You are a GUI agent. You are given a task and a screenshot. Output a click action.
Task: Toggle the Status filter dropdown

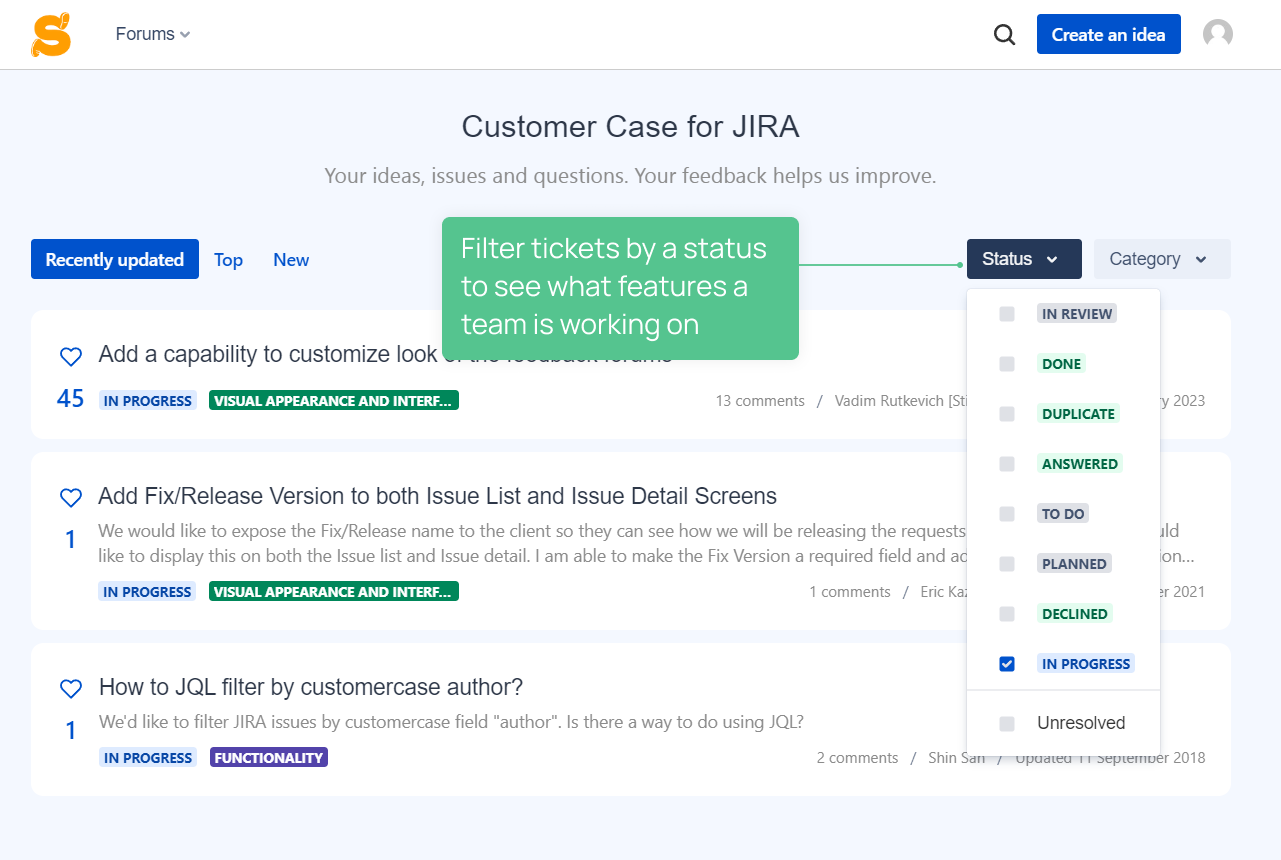tap(1024, 259)
